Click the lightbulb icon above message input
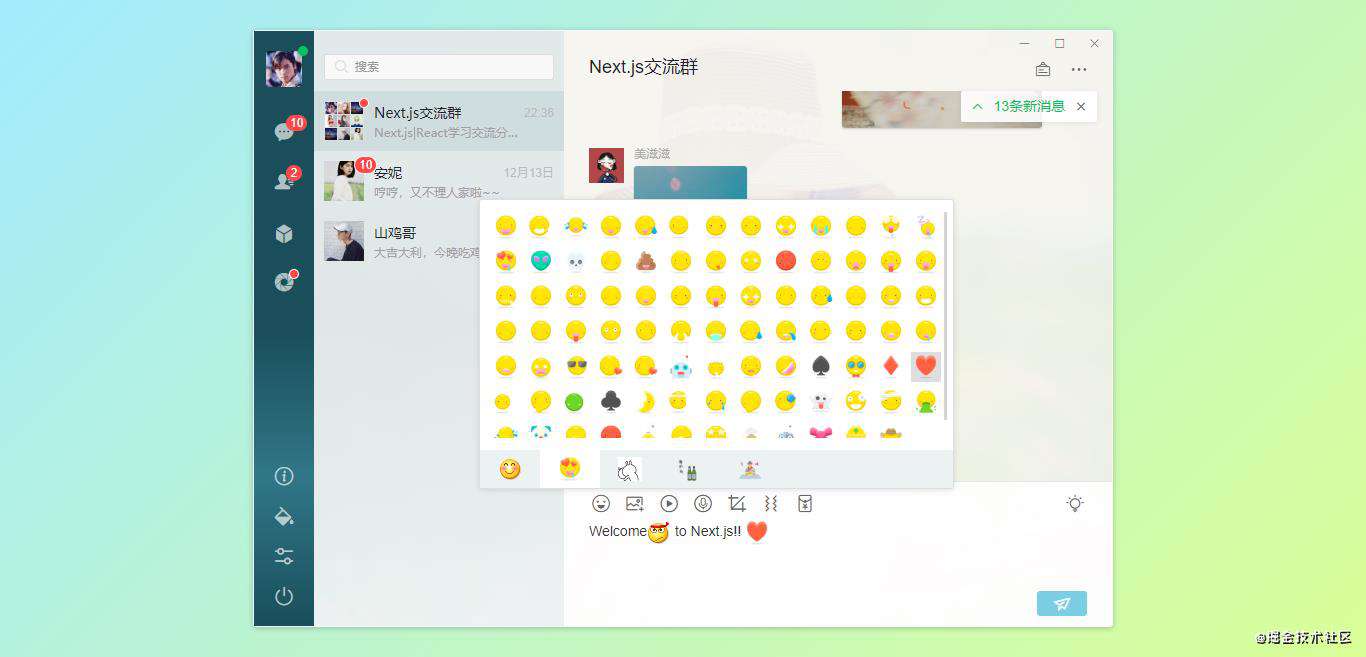 click(x=1075, y=504)
